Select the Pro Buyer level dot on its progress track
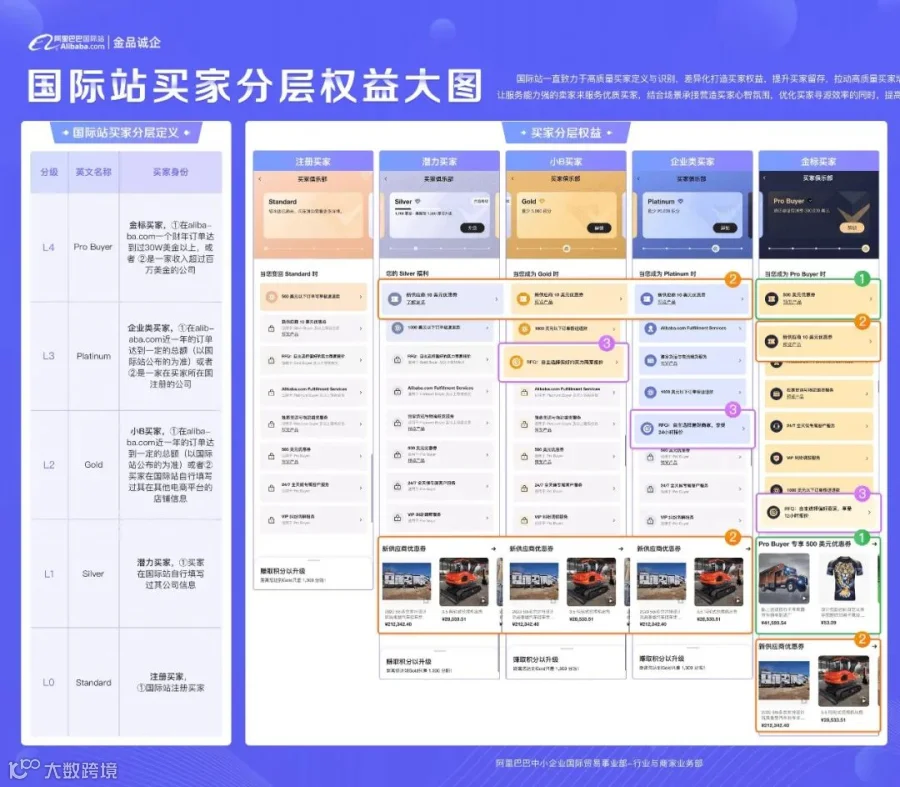Screen dimensions: 900x787 [865, 249]
